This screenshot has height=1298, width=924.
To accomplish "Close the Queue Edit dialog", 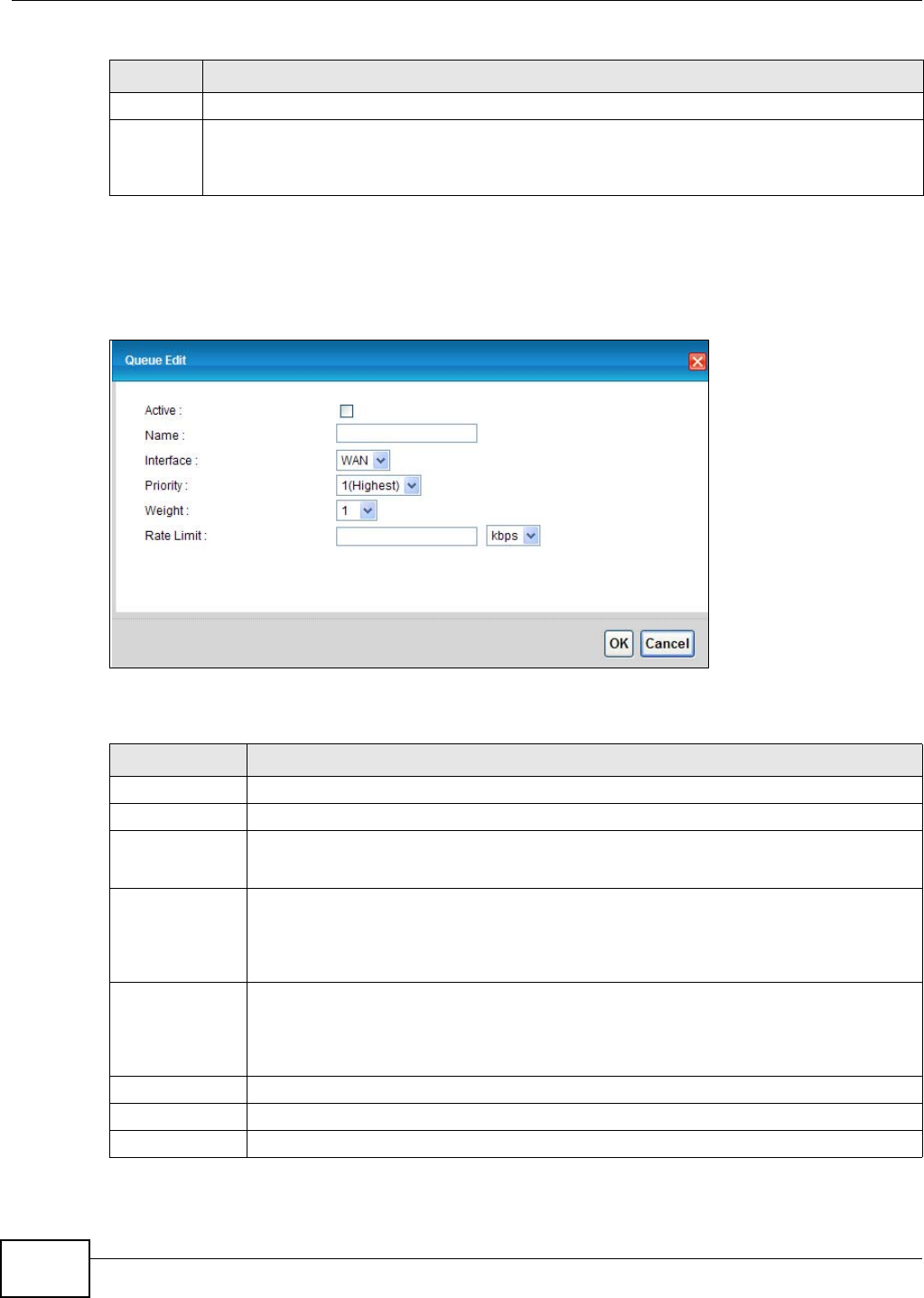I will (696, 361).
